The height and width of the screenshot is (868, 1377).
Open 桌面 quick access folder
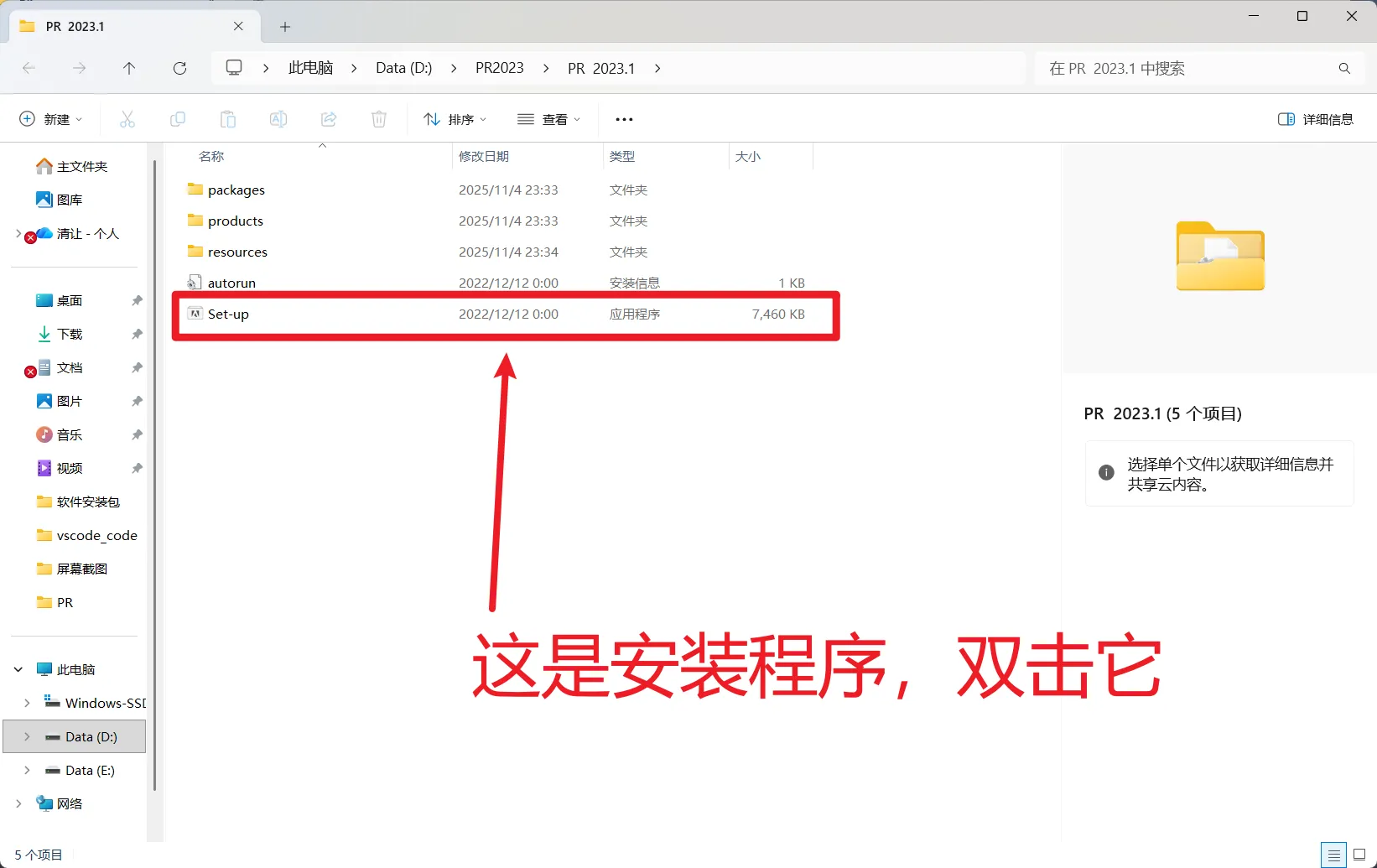tap(60, 300)
